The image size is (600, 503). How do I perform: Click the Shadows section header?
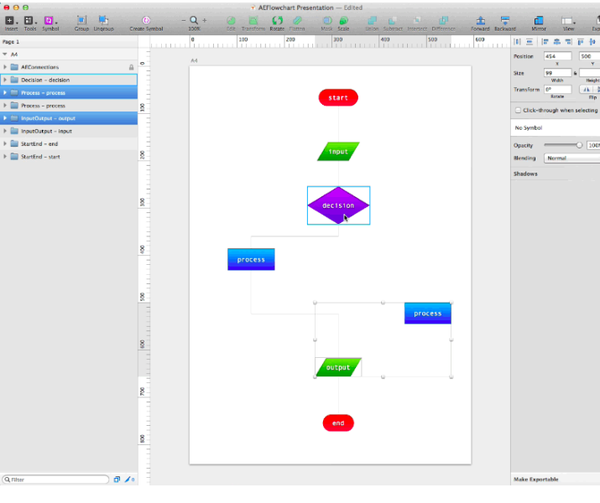(x=525, y=174)
